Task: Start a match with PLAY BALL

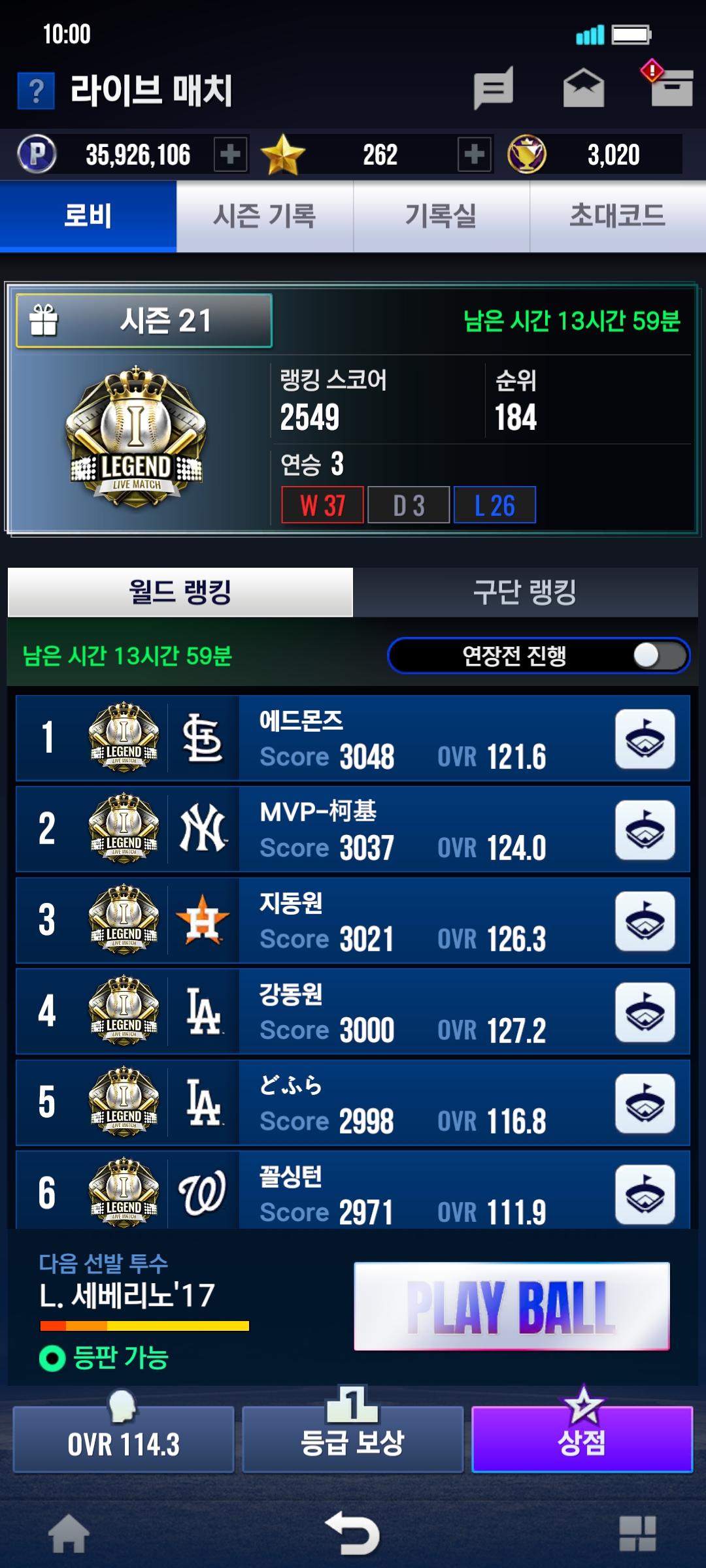Action: [x=512, y=1307]
